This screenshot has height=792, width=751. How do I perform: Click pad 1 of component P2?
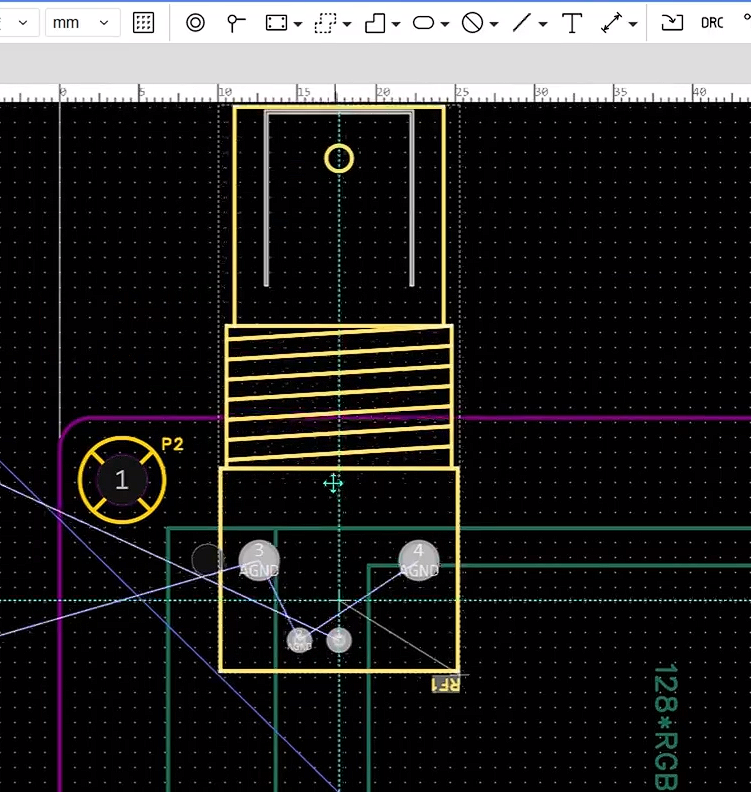tap(122, 480)
